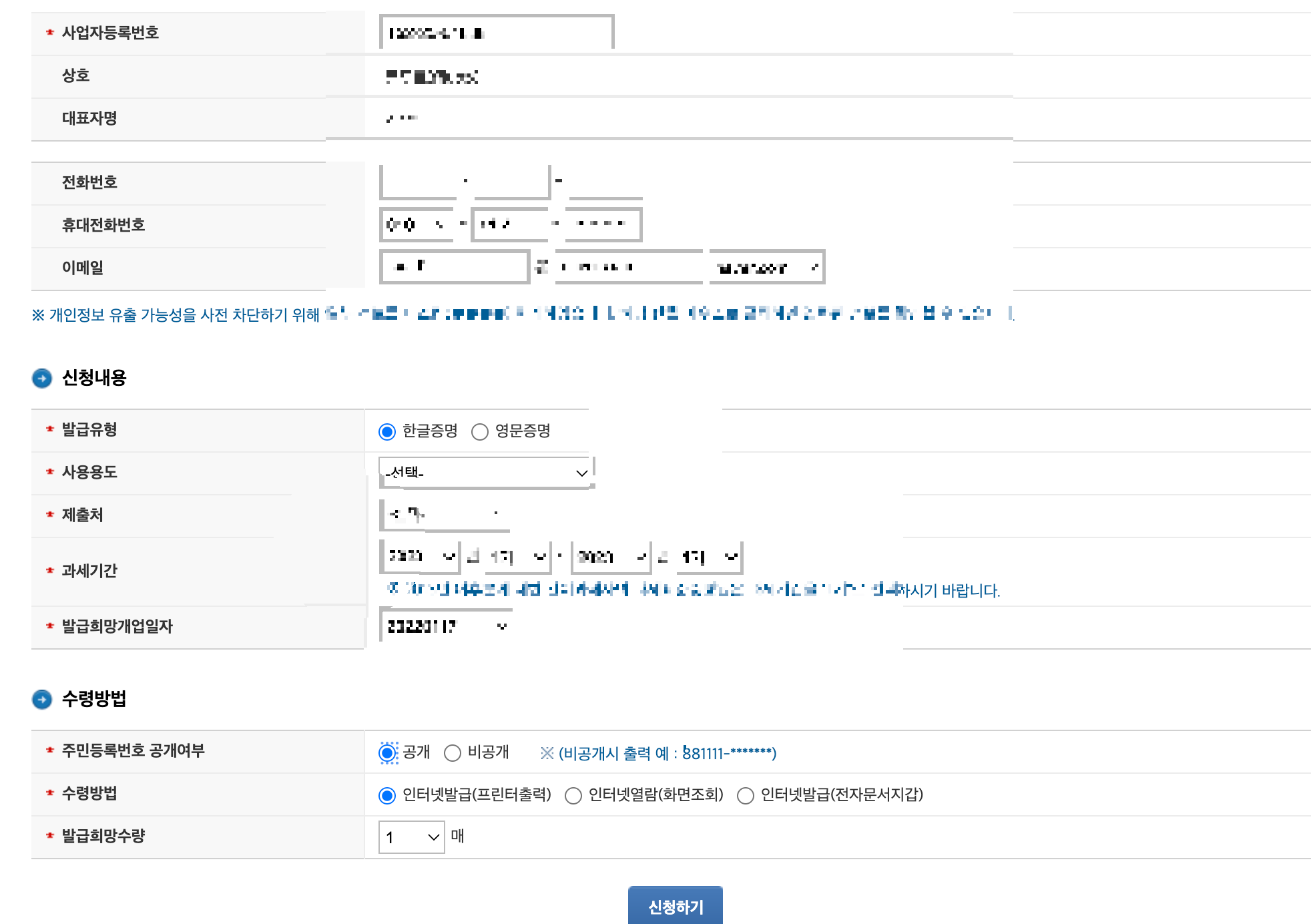Open the 과세기간 start year dropdown
Screen dimensions: 1311x924
pos(420,557)
